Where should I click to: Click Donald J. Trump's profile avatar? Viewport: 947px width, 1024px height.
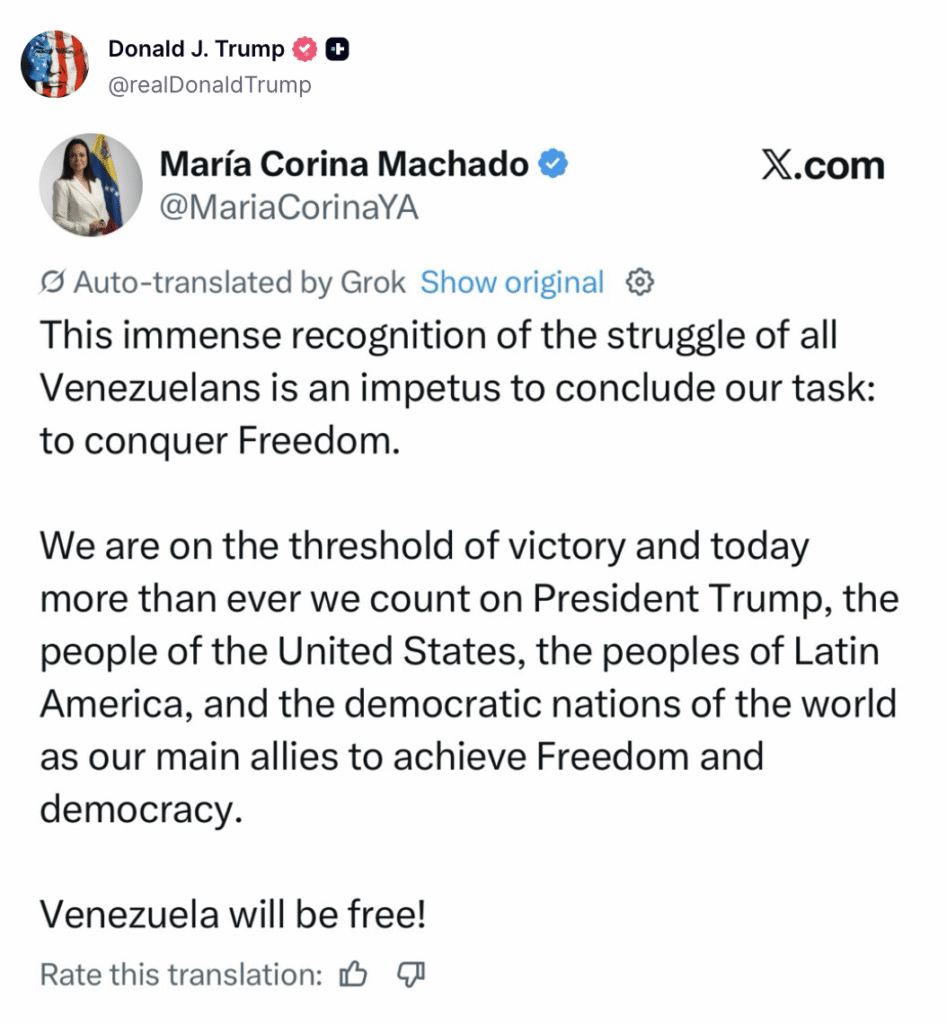(55, 64)
